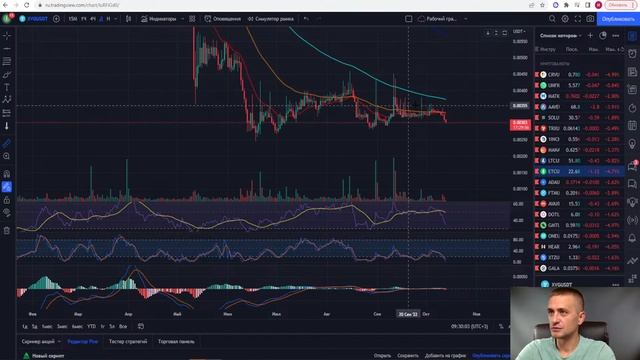This screenshot has height=360, width=640.
Task: Select the GALA row in watchlist
Action: [579, 268]
